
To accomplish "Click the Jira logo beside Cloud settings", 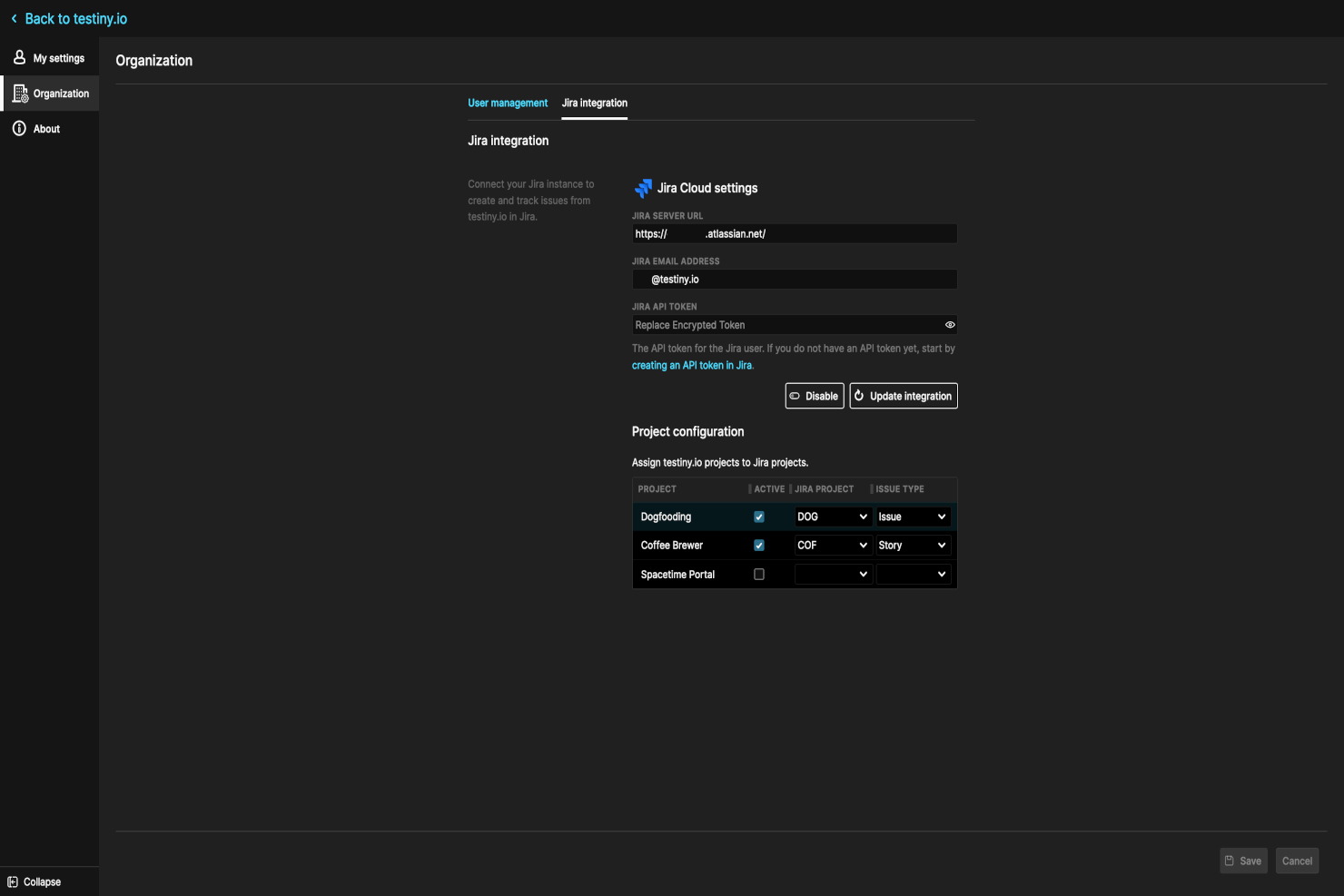I will click(x=643, y=188).
